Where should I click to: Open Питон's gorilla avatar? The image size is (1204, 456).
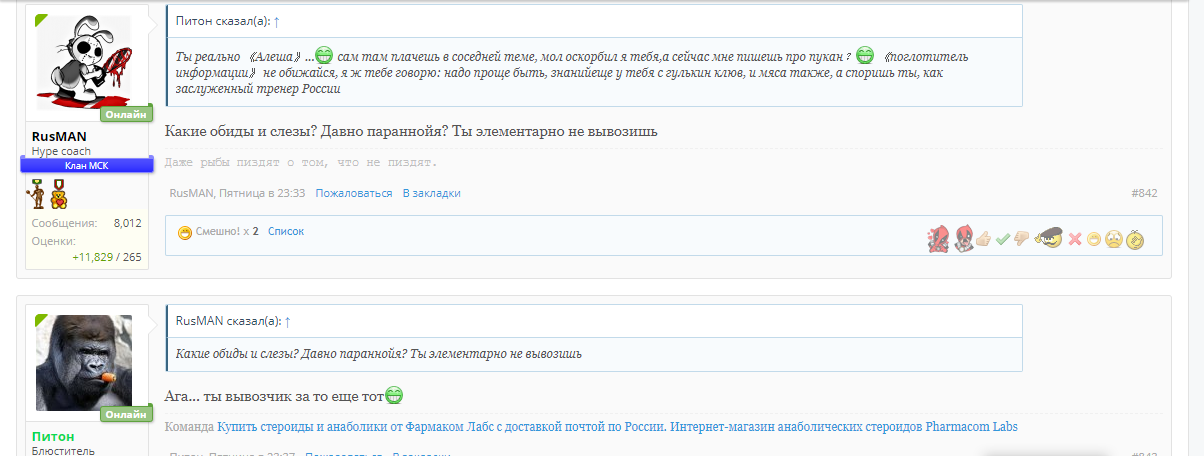pos(84,362)
